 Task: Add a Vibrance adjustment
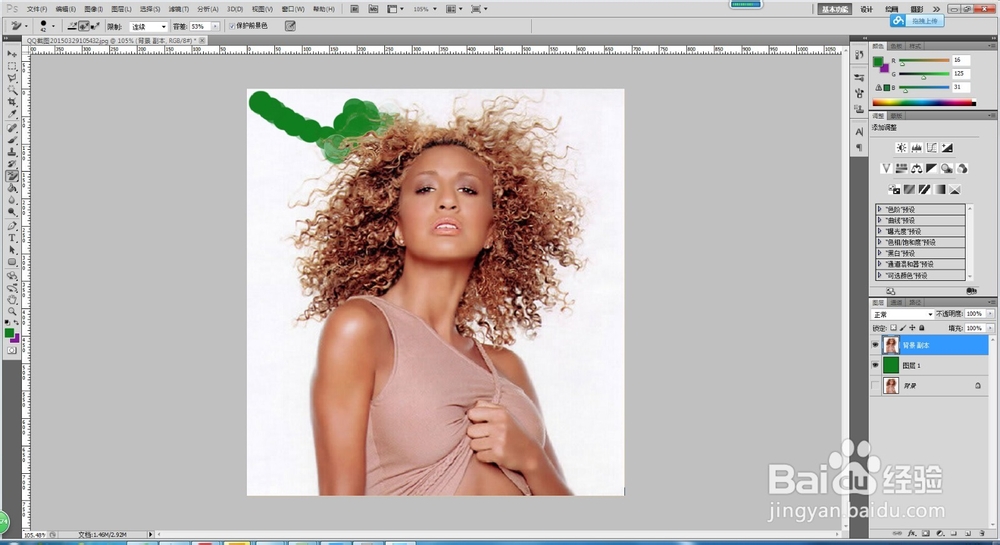pyautogui.click(x=886, y=168)
